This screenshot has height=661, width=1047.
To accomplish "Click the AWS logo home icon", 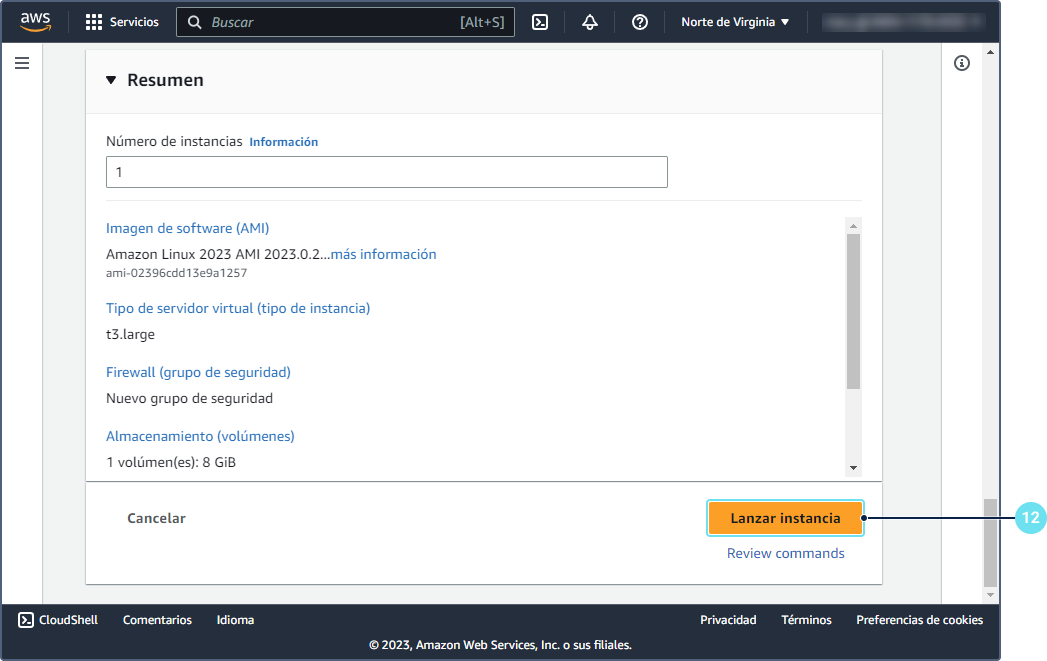I will [x=35, y=22].
